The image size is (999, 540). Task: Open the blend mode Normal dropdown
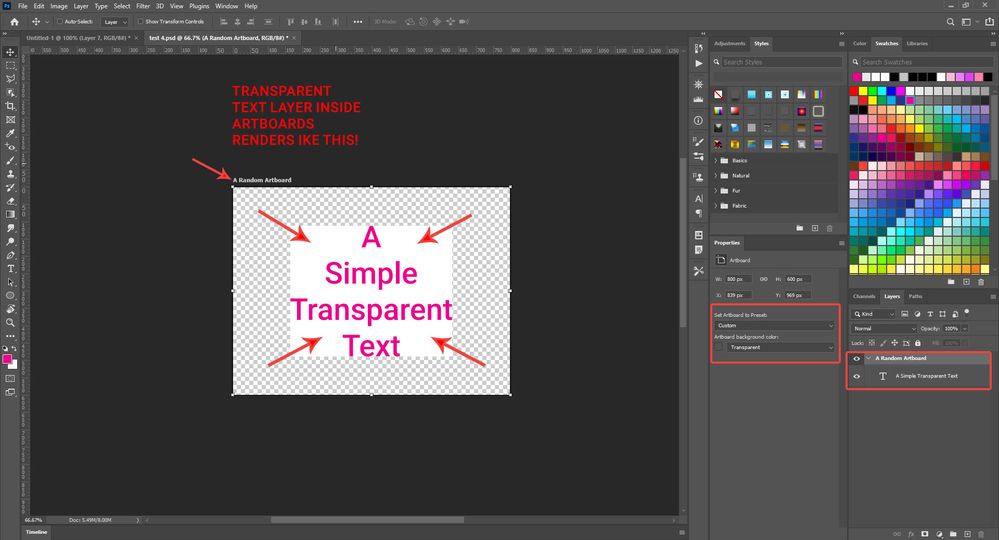884,329
